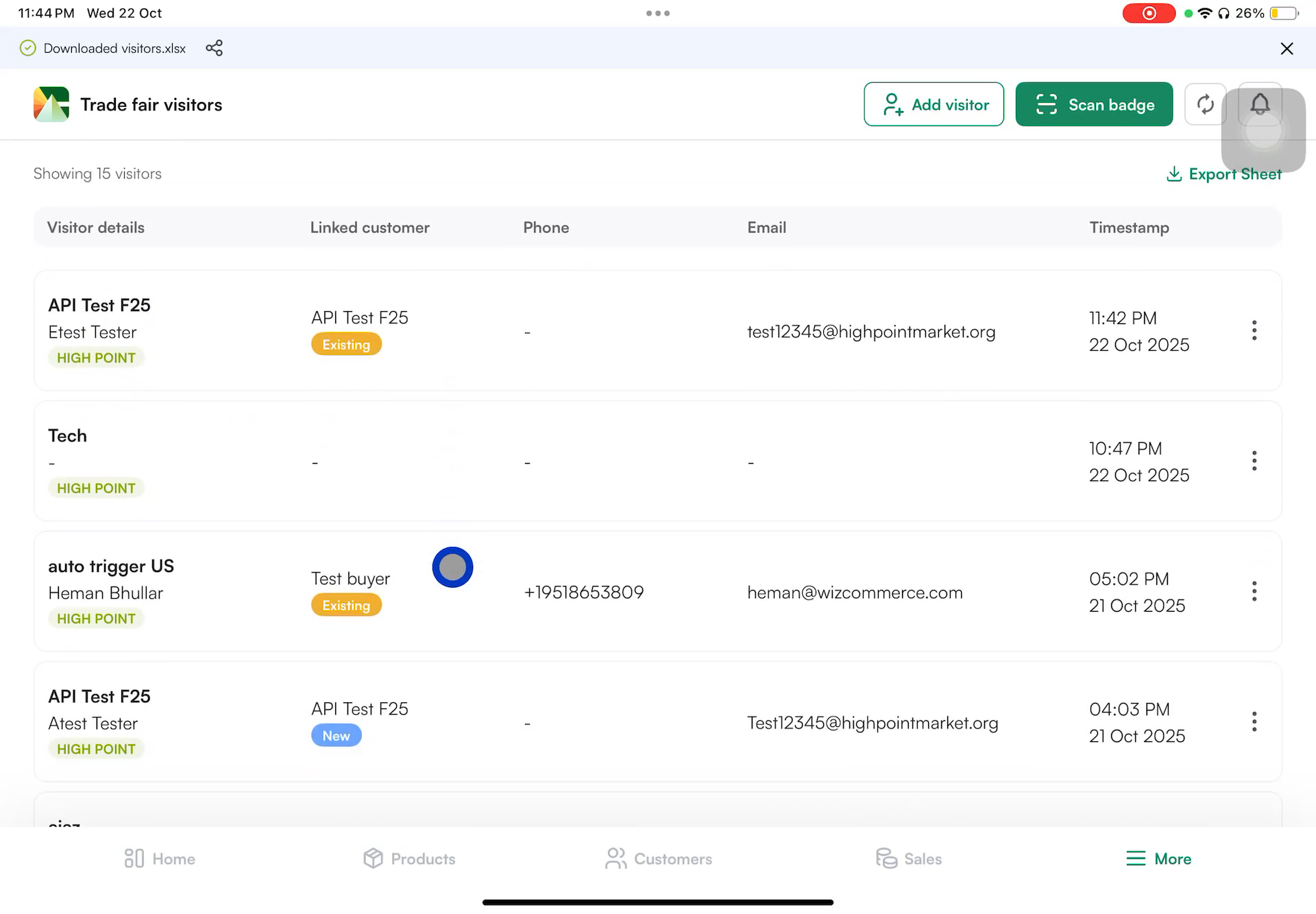Open the notifications bell
Screen dimensions: 1316x914
(1260, 104)
